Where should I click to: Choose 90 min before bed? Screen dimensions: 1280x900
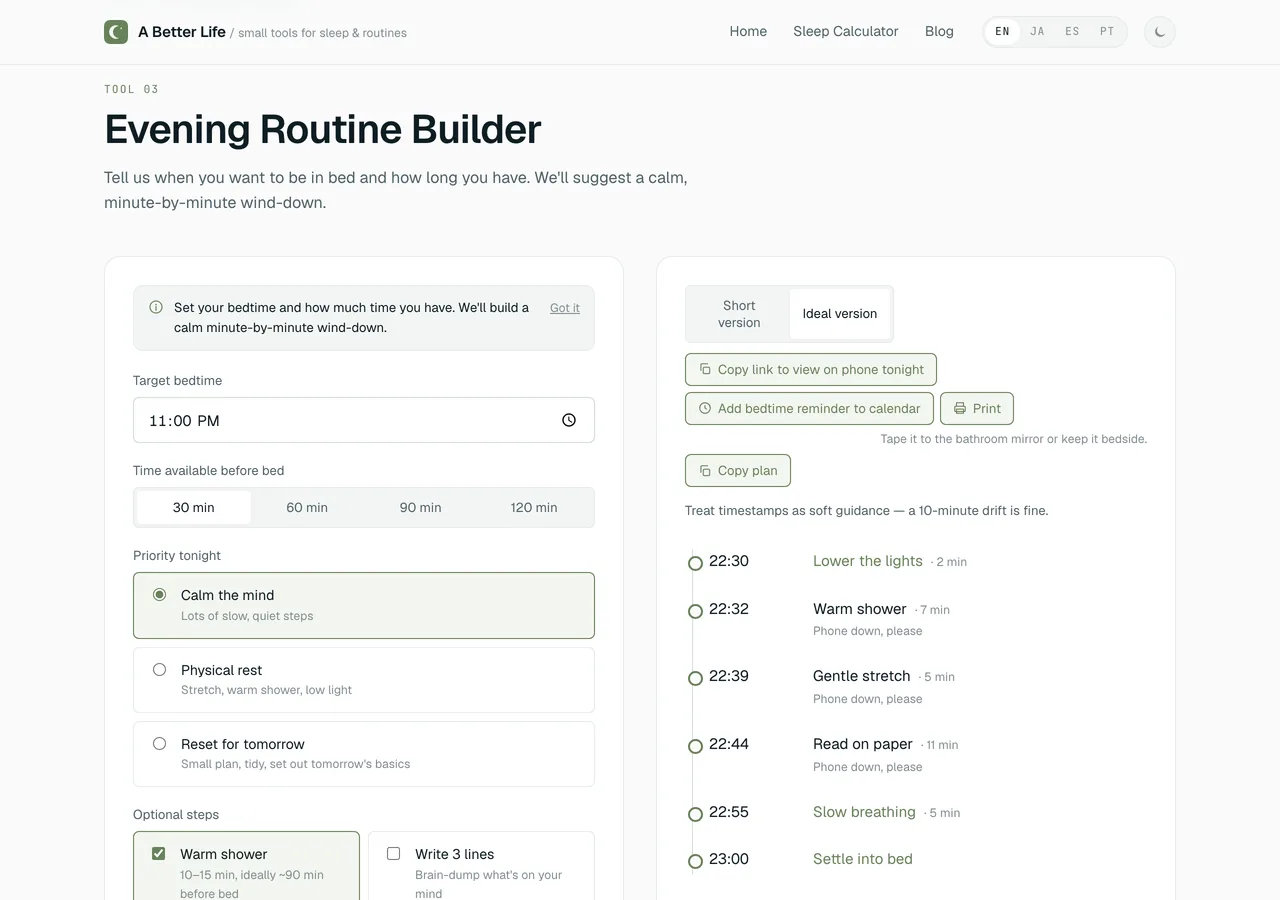coord(421,507)
